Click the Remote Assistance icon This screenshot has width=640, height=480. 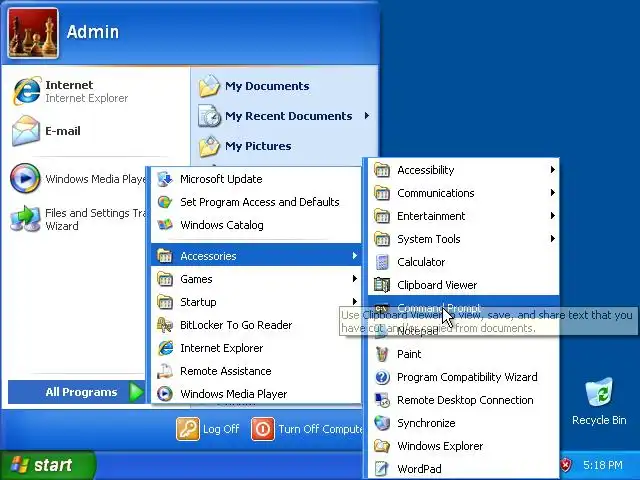[x=165, y=371]
